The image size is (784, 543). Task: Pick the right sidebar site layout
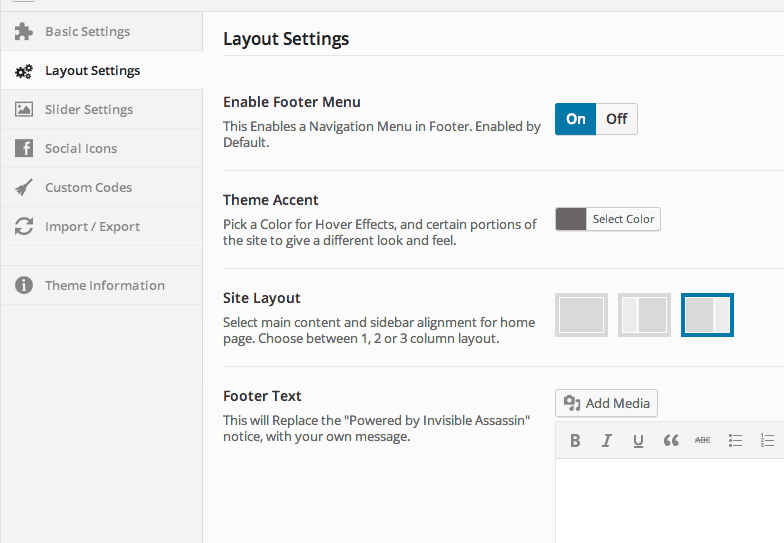(x=708, y=315)
